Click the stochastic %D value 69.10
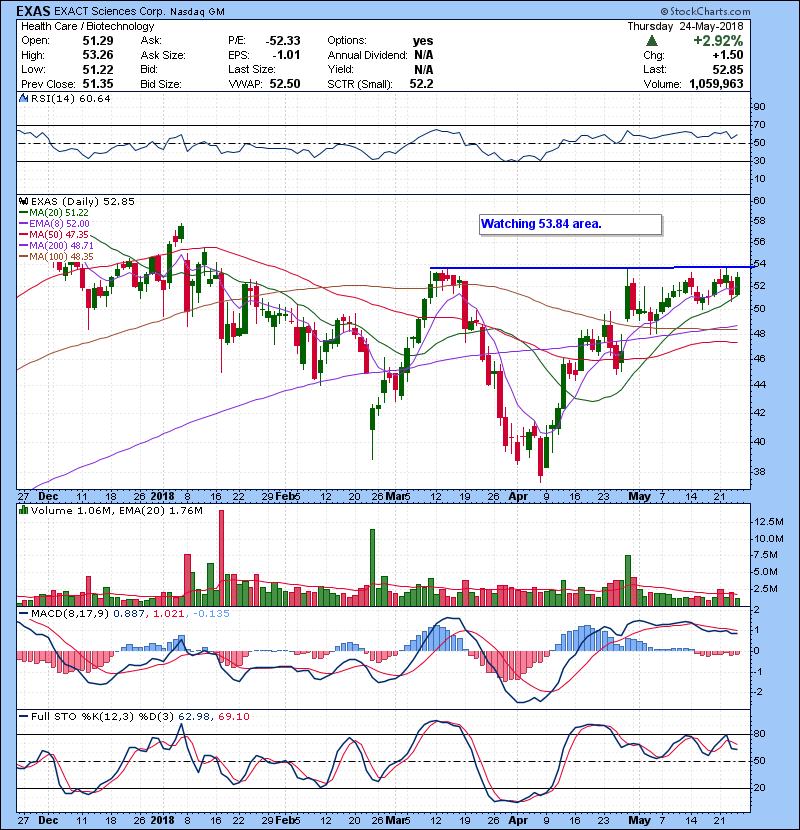The image size is (800, 830). click(x=233, y=716)
